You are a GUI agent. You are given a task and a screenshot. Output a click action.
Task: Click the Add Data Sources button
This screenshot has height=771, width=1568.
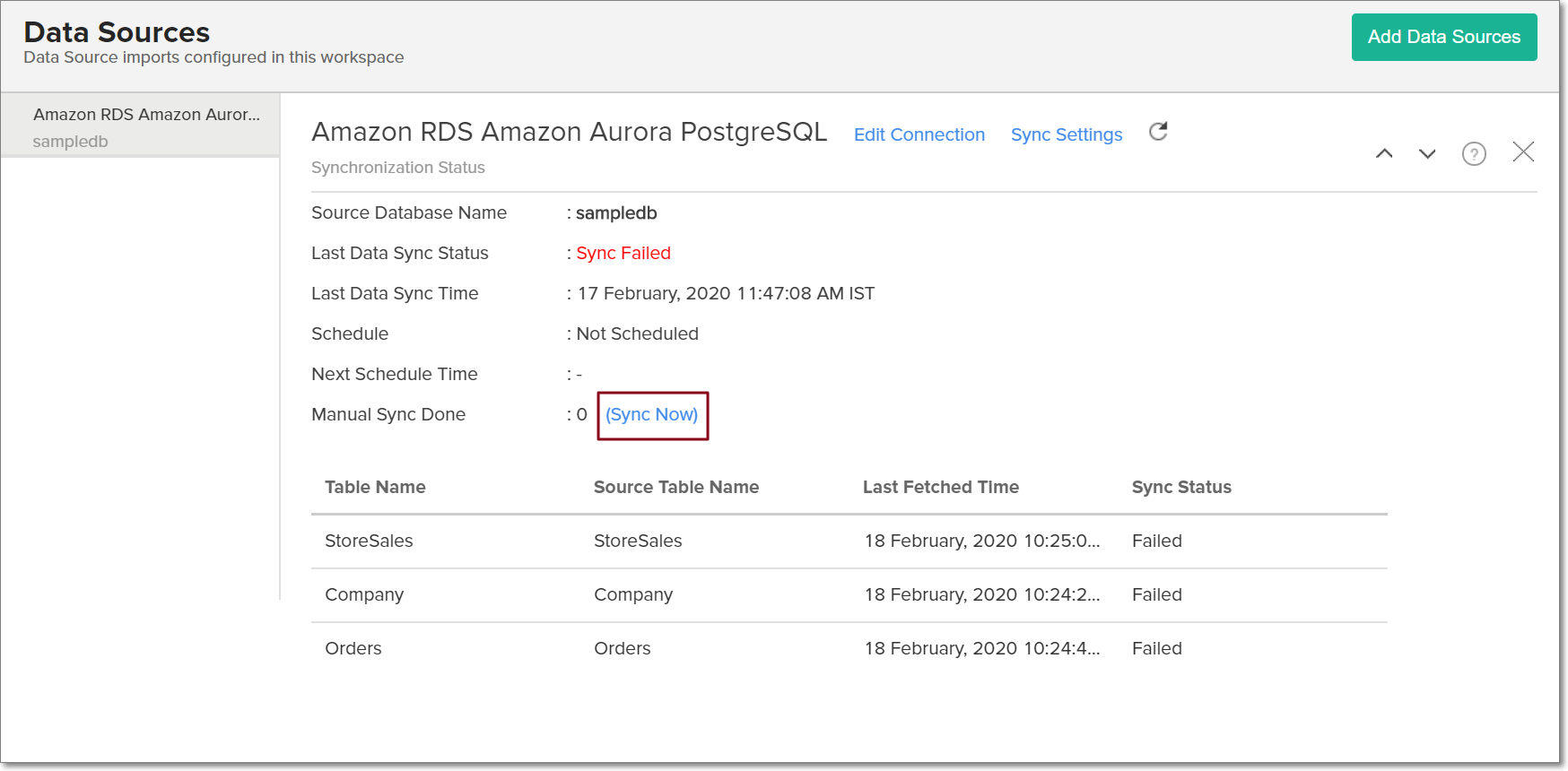(1443, 38)
